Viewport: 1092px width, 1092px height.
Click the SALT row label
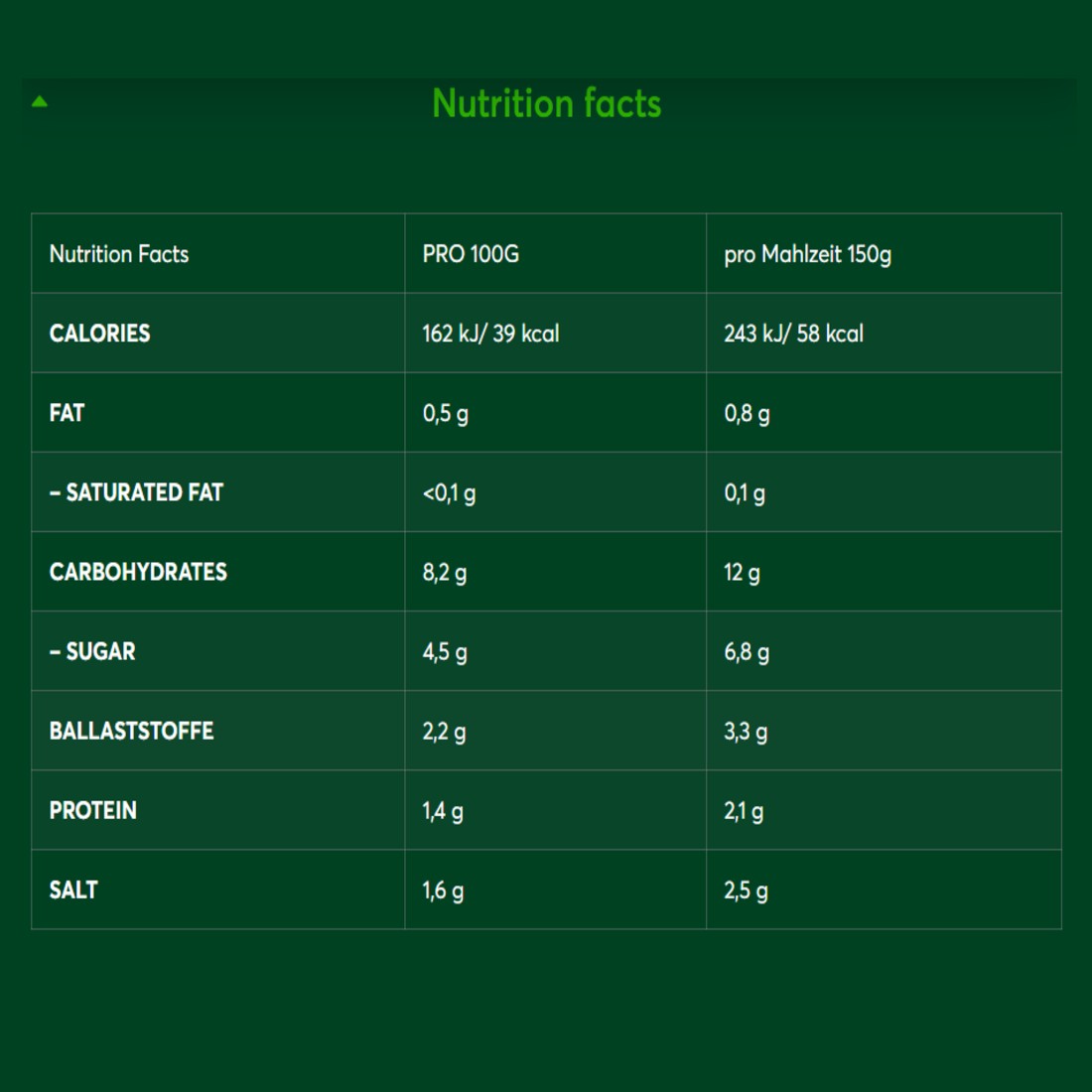coord(73,889)
